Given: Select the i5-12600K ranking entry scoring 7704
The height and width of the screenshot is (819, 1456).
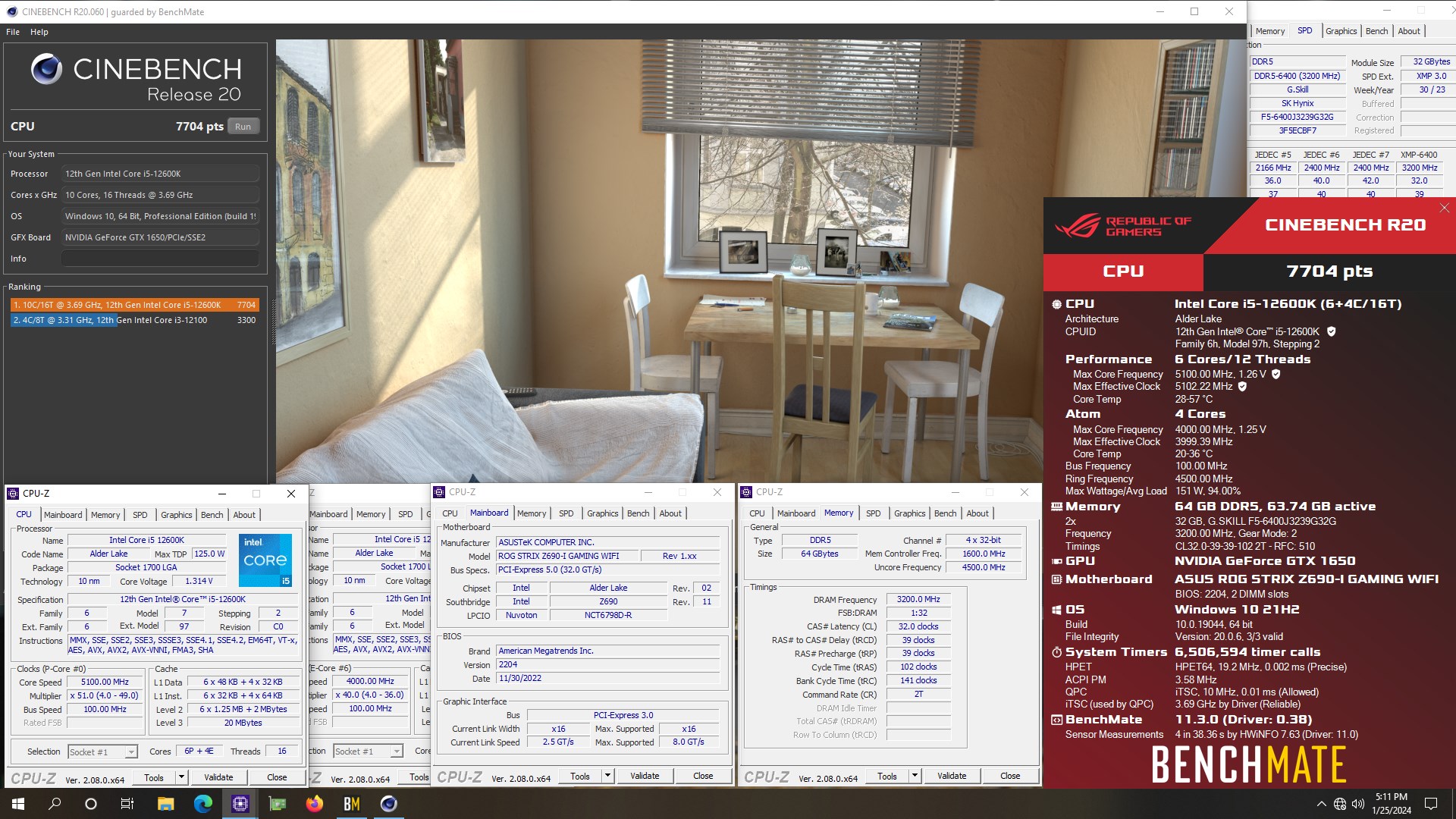Looking at the screenshot, I should [135, 305].
